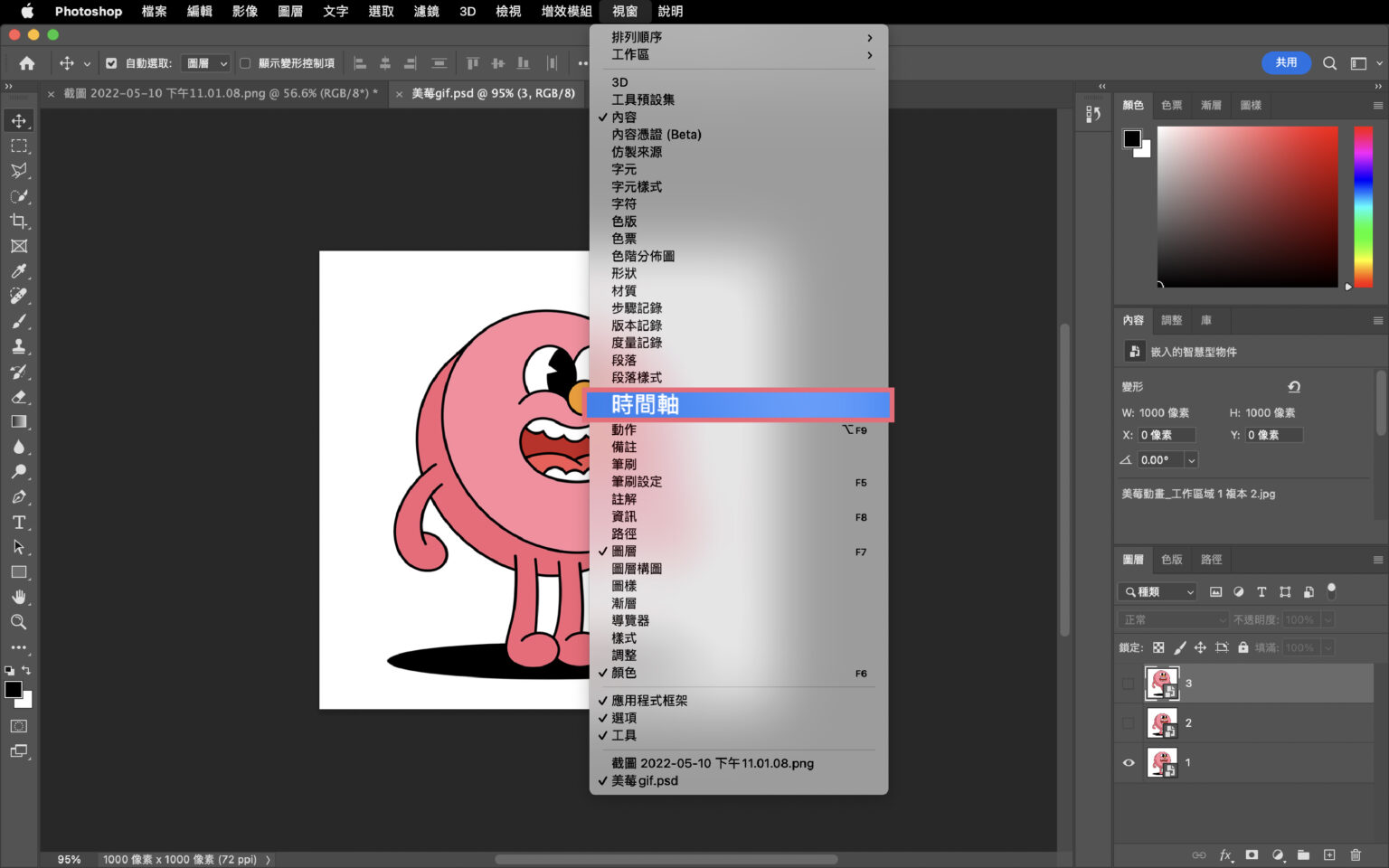Switch to 截圖 2022-05-10 document tab
Screen dimensions: 1389x868
(221, 93)
